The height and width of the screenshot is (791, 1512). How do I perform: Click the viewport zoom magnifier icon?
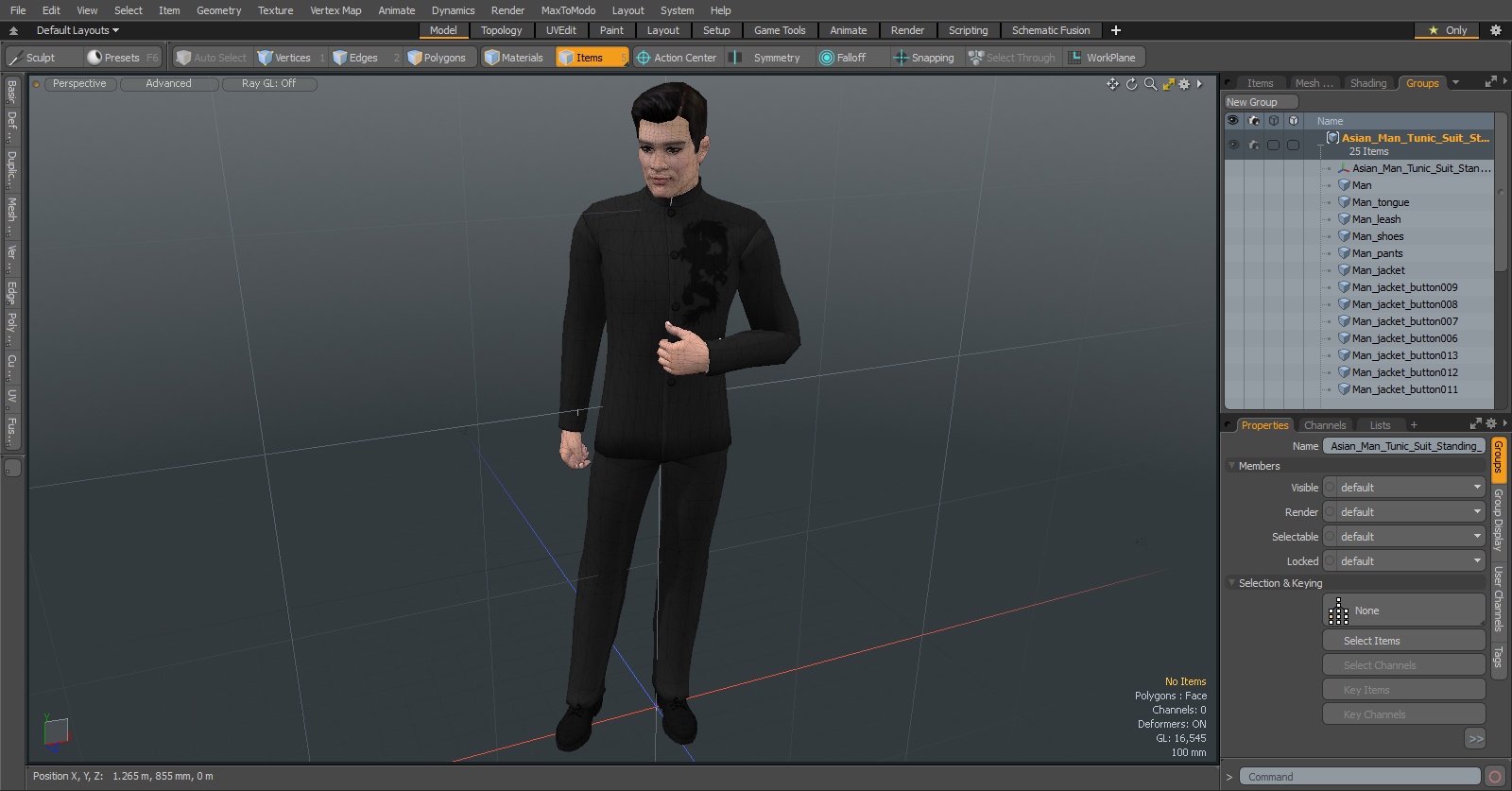(1150, 84)
